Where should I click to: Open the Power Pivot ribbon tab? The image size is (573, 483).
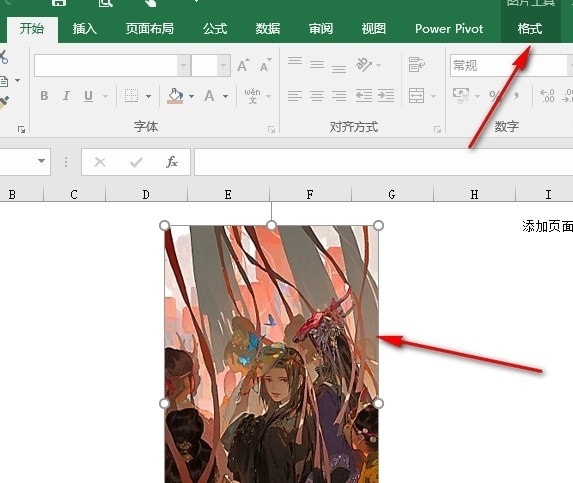tap(449, 28)
